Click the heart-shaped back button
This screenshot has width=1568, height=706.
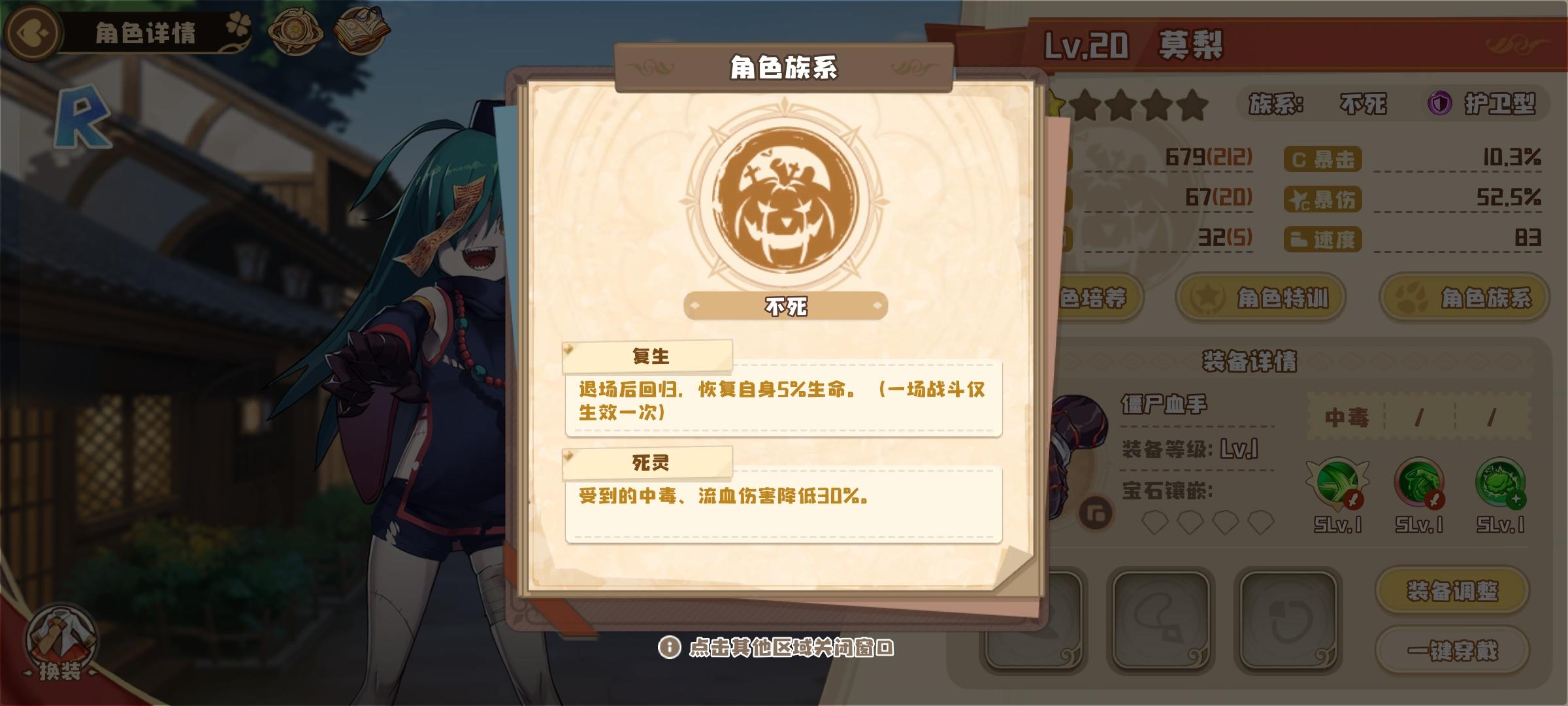point(31,32)
